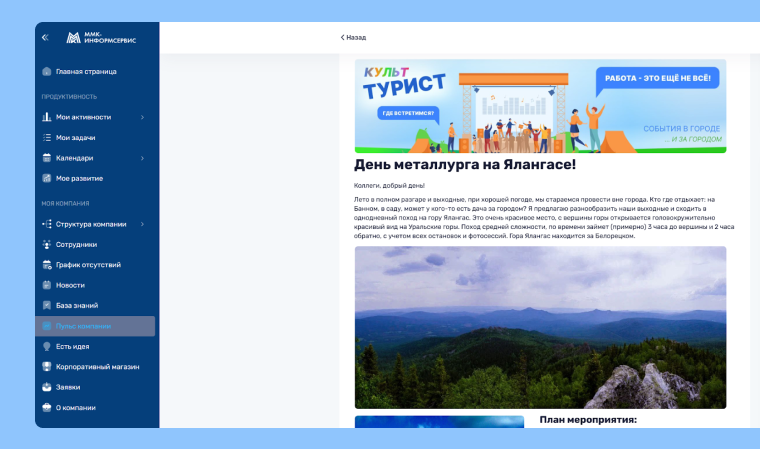Click the checklist icon beside Мои задачи
Viewport: 760px width, 449px height.
(x=47, y=138)
